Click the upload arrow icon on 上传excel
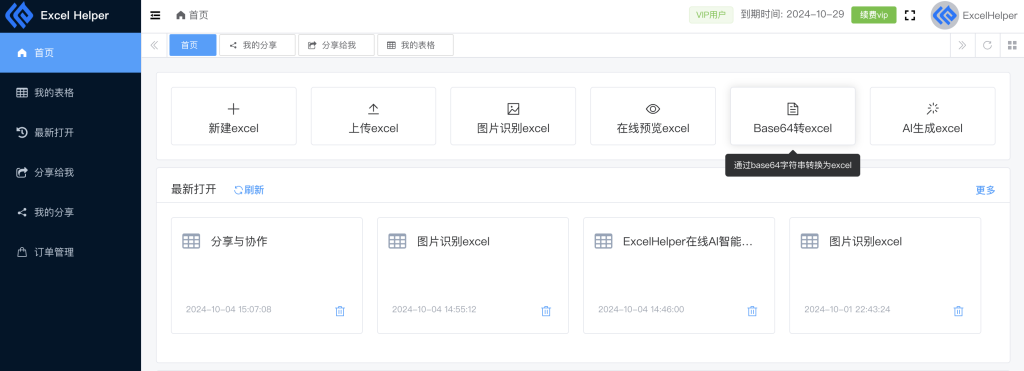Viewport: 1024px width, 371px height. coord(374,109)
